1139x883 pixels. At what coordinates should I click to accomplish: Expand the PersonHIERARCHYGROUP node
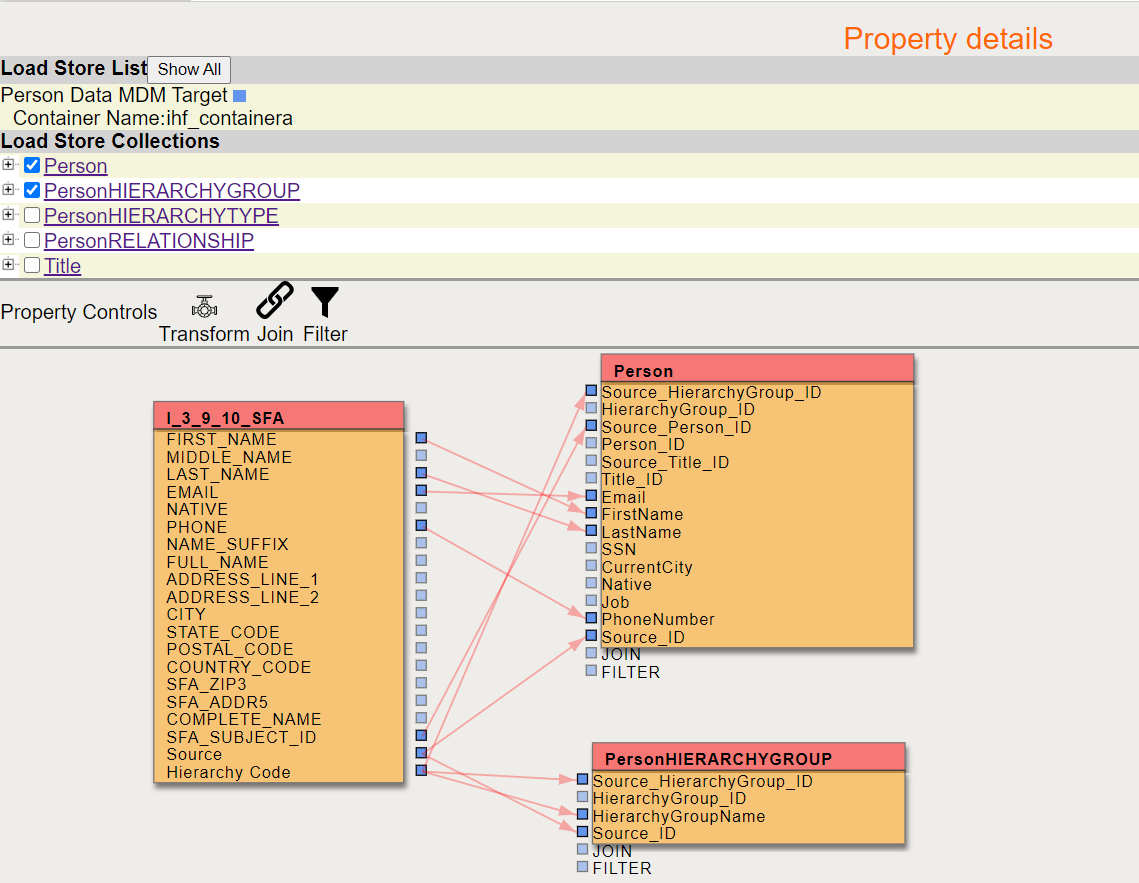[8, 190]
